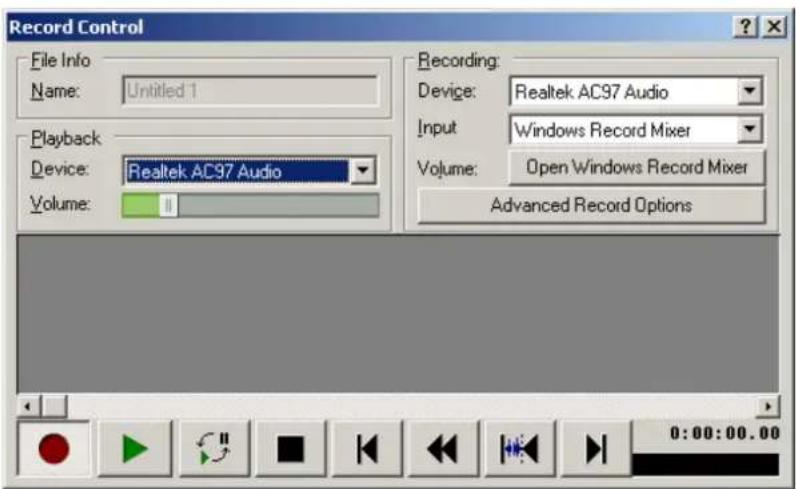Click the Playback group label
Viewport: 796px width, 489px height.
pyautogui.click(x=65, y=138)
